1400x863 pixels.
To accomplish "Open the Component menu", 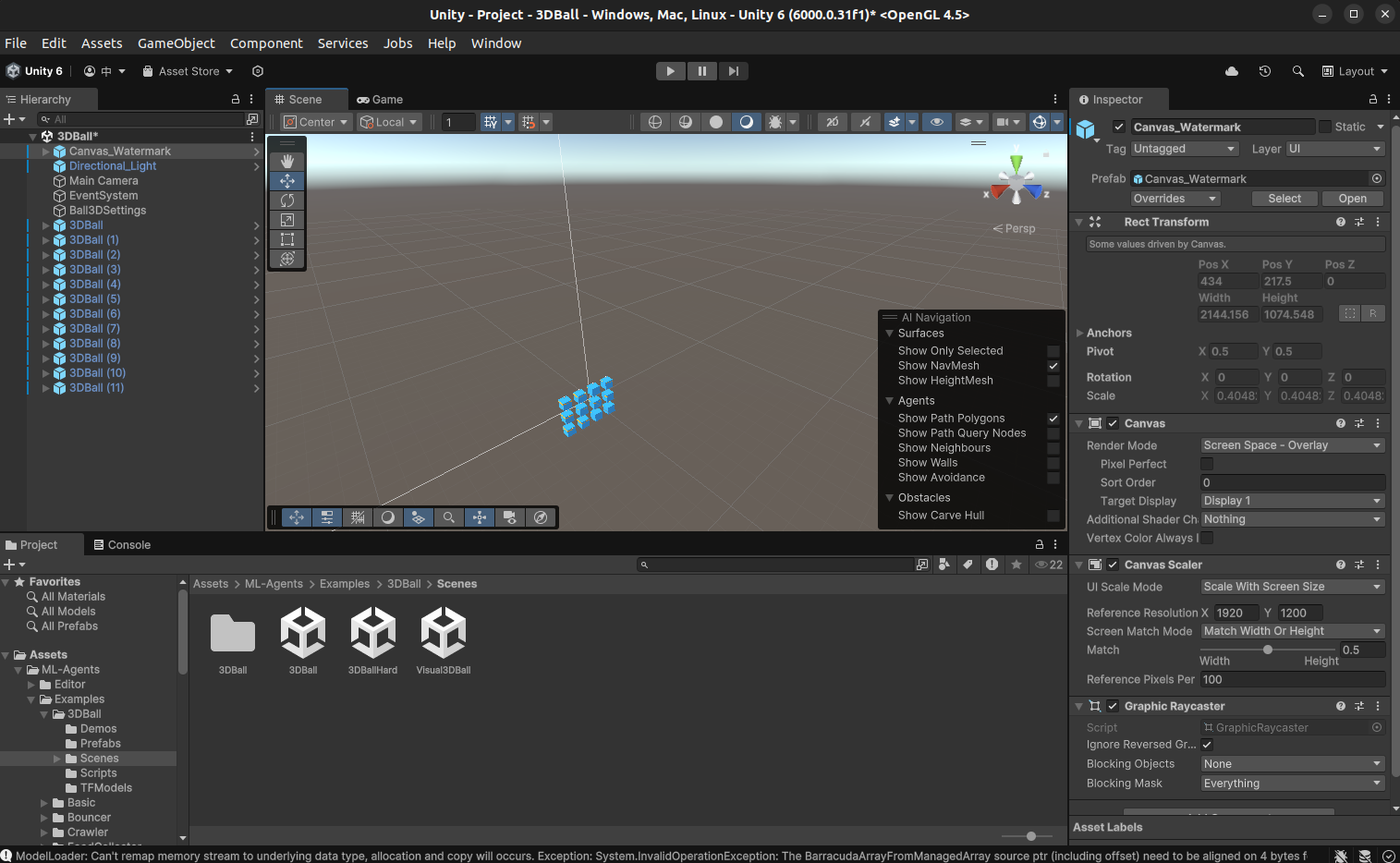I will [x=266, y=43].
